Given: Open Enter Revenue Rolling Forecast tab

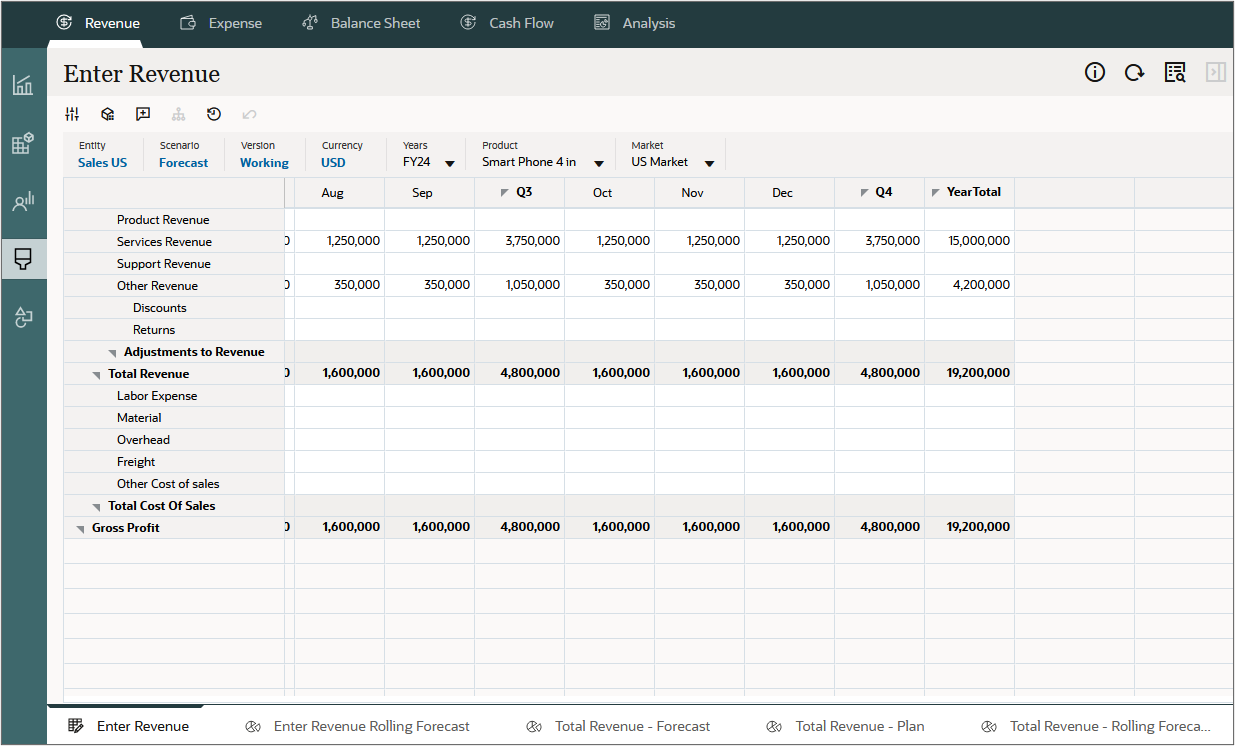Looking at the screenshot, I should pyautogui.click(x=358, y=726).
